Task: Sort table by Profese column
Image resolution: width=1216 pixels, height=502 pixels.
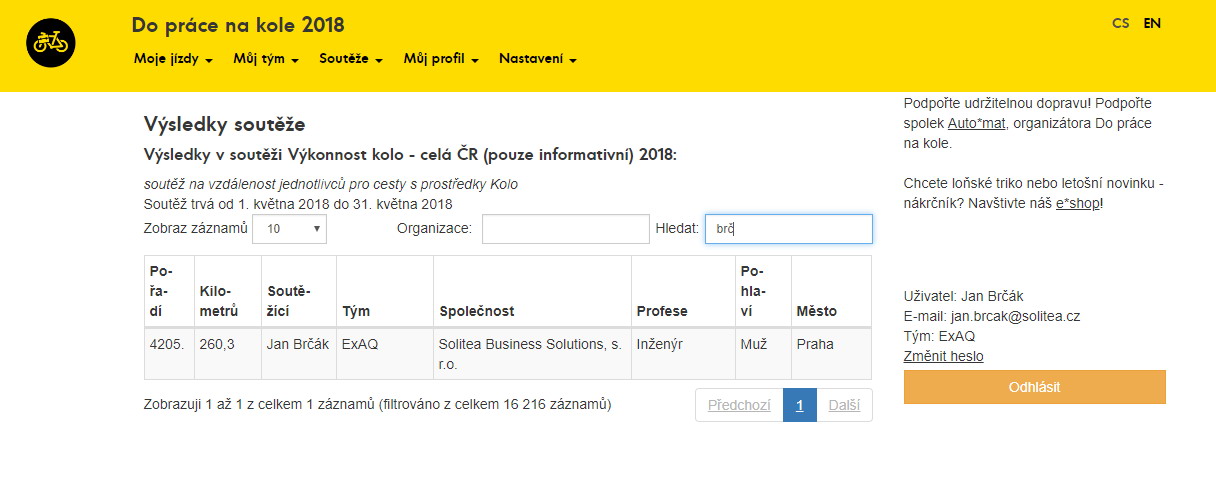Action: click(683, 291)
